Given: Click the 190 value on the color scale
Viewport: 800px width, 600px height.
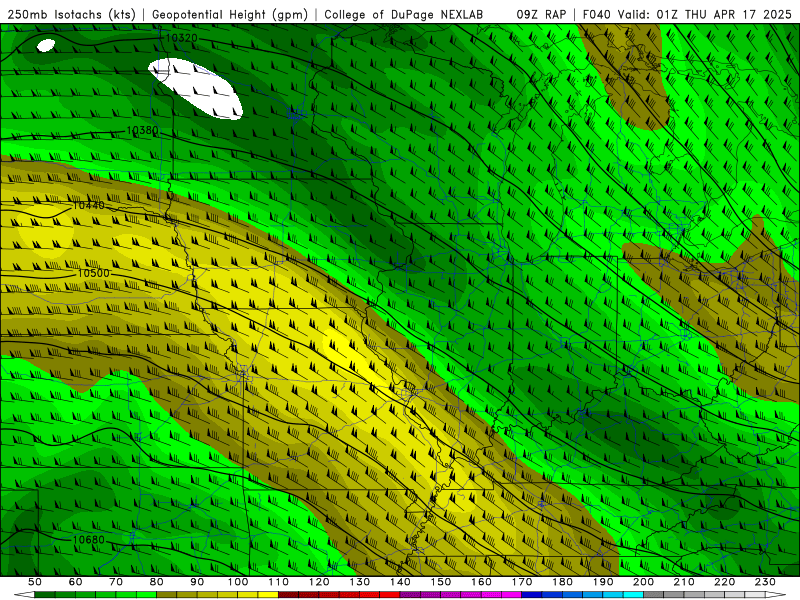Looking at the screenshot, I should click(x=603, y=582).
